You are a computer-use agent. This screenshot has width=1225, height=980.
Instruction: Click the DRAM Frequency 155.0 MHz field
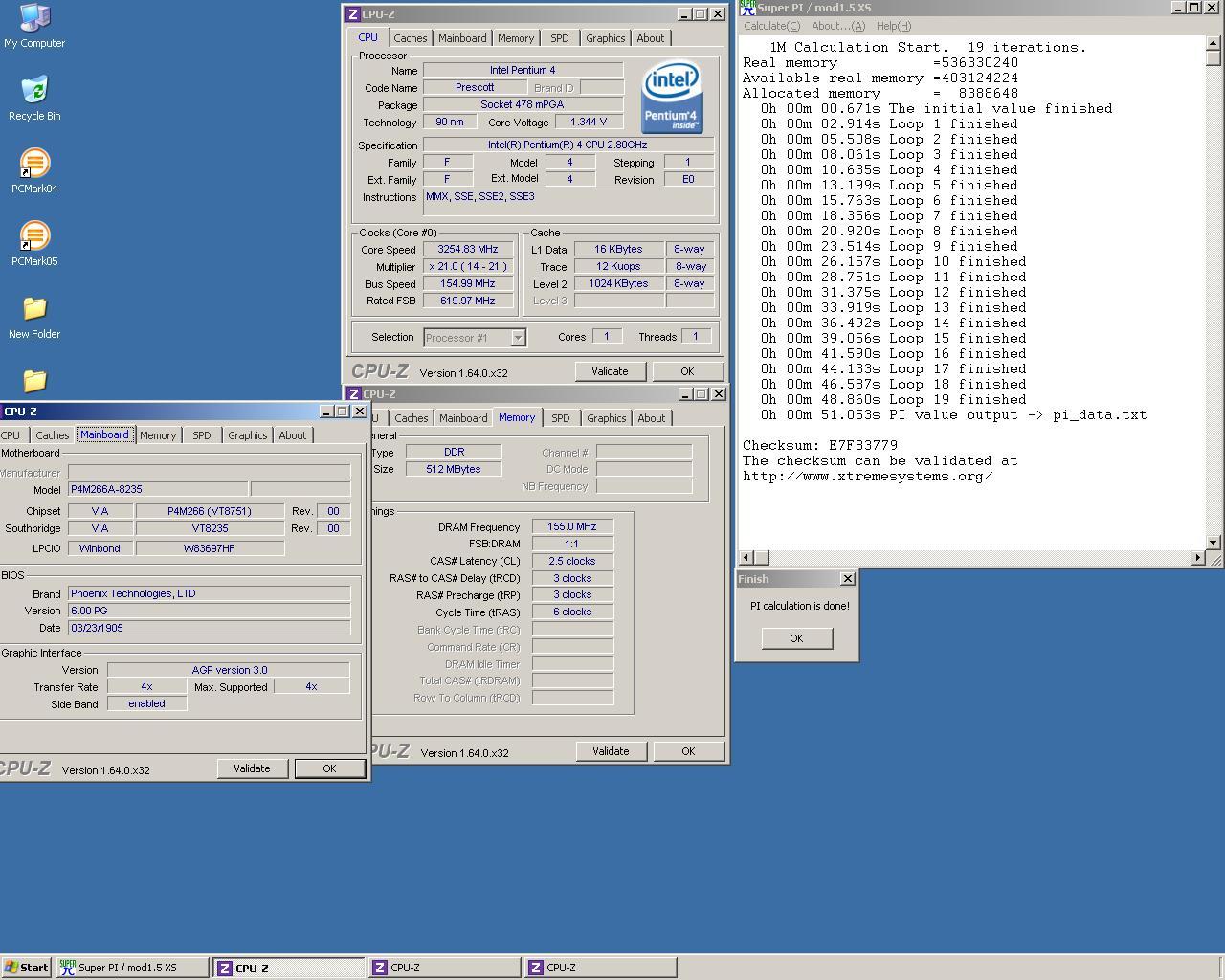click(572, 527)
